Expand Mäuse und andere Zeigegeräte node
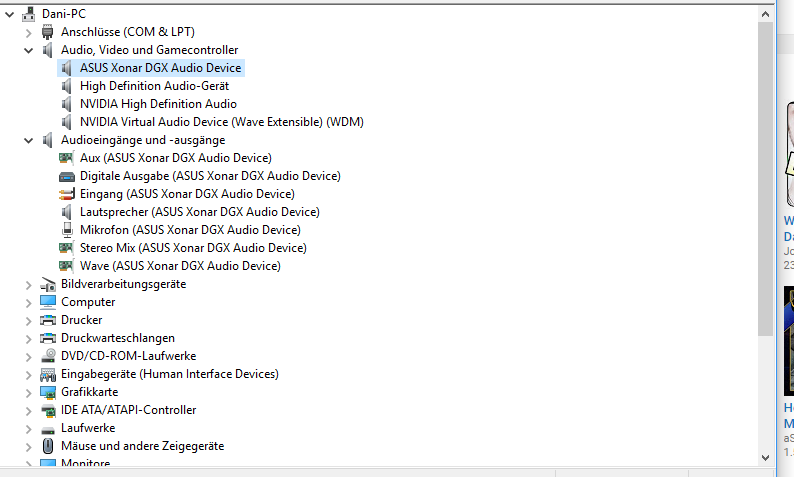Viewport: 794px width, 477px height. click(x=28, y=447)
